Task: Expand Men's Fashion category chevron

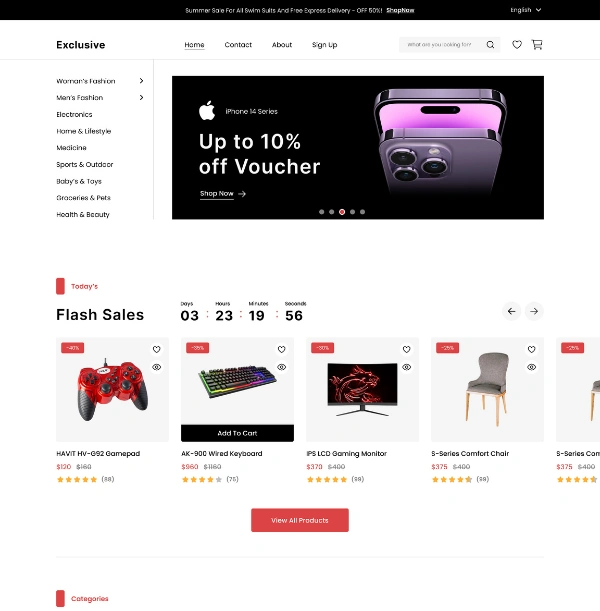Action: (141, 97)
